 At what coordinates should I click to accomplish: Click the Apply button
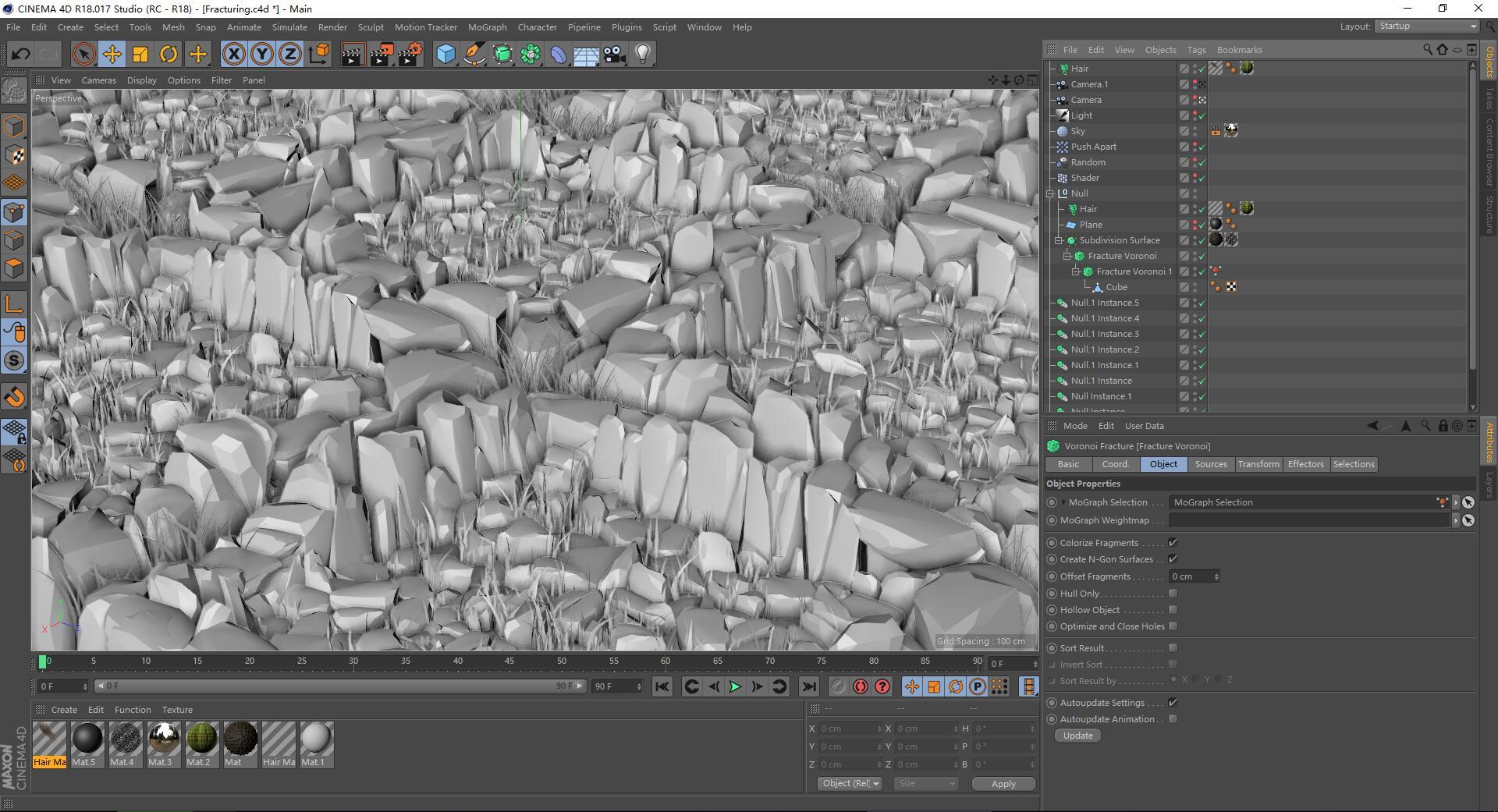[x=1003, y=784]
